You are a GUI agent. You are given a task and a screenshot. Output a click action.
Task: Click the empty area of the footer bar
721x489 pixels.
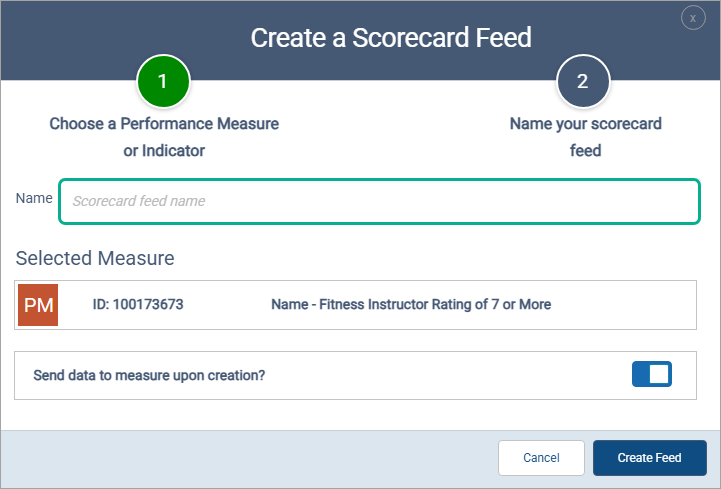point(250,458)
